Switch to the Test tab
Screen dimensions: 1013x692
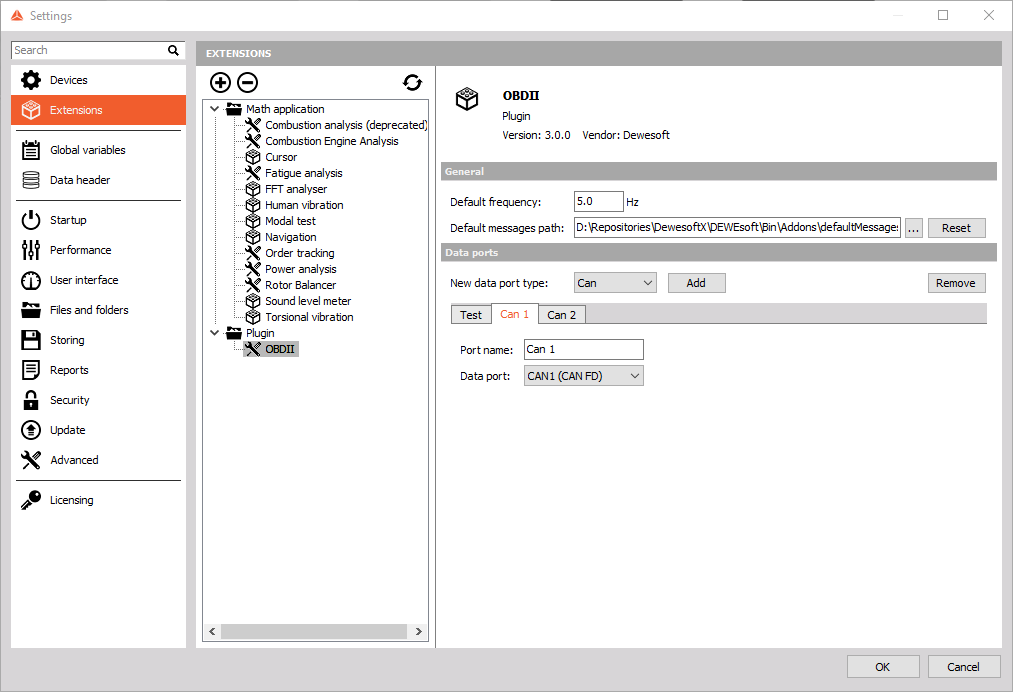pyautogui.click(x=470, y=315)
